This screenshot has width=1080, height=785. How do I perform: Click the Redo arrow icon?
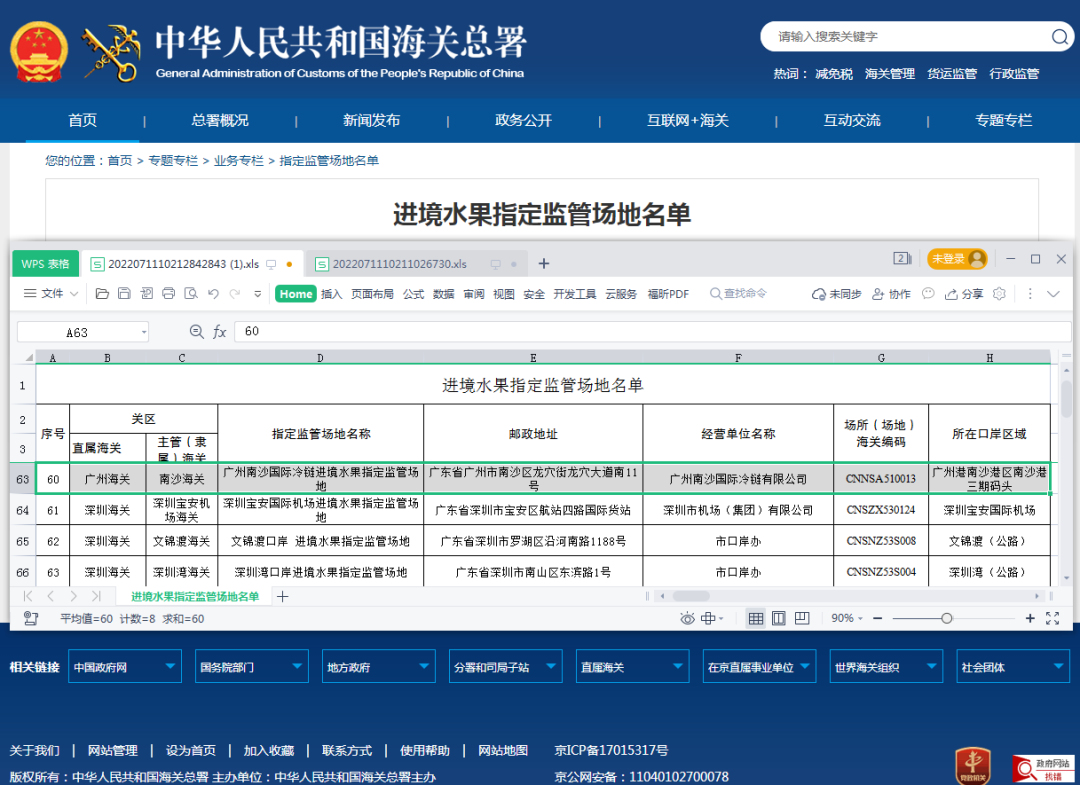tap(235, 294)
